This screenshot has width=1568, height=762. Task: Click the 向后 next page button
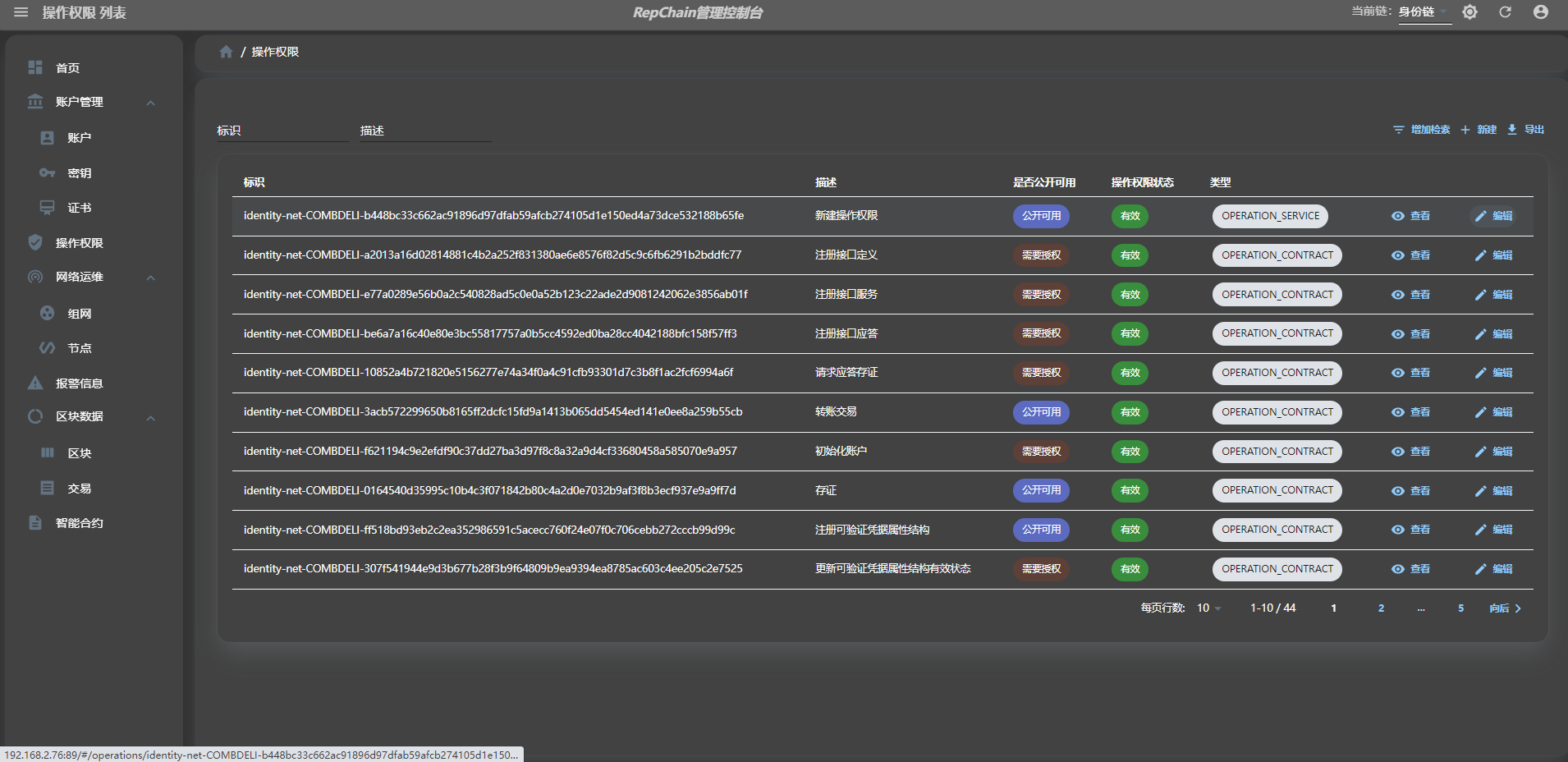[1506, 608]
